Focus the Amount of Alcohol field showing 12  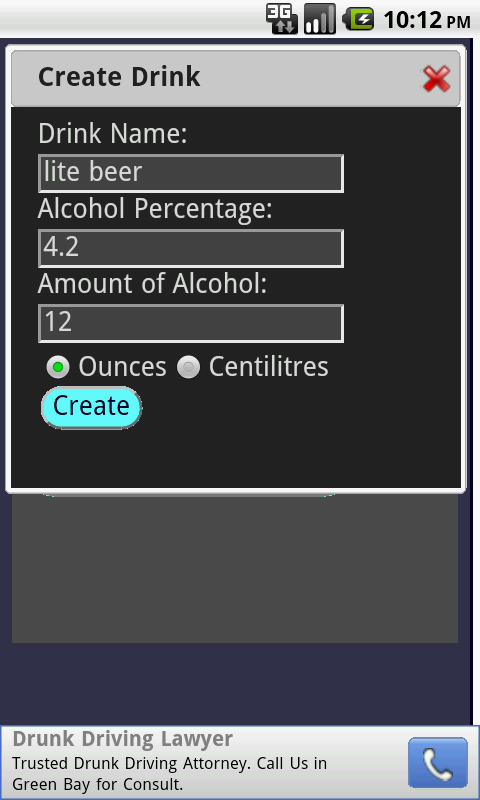point(191,323)
